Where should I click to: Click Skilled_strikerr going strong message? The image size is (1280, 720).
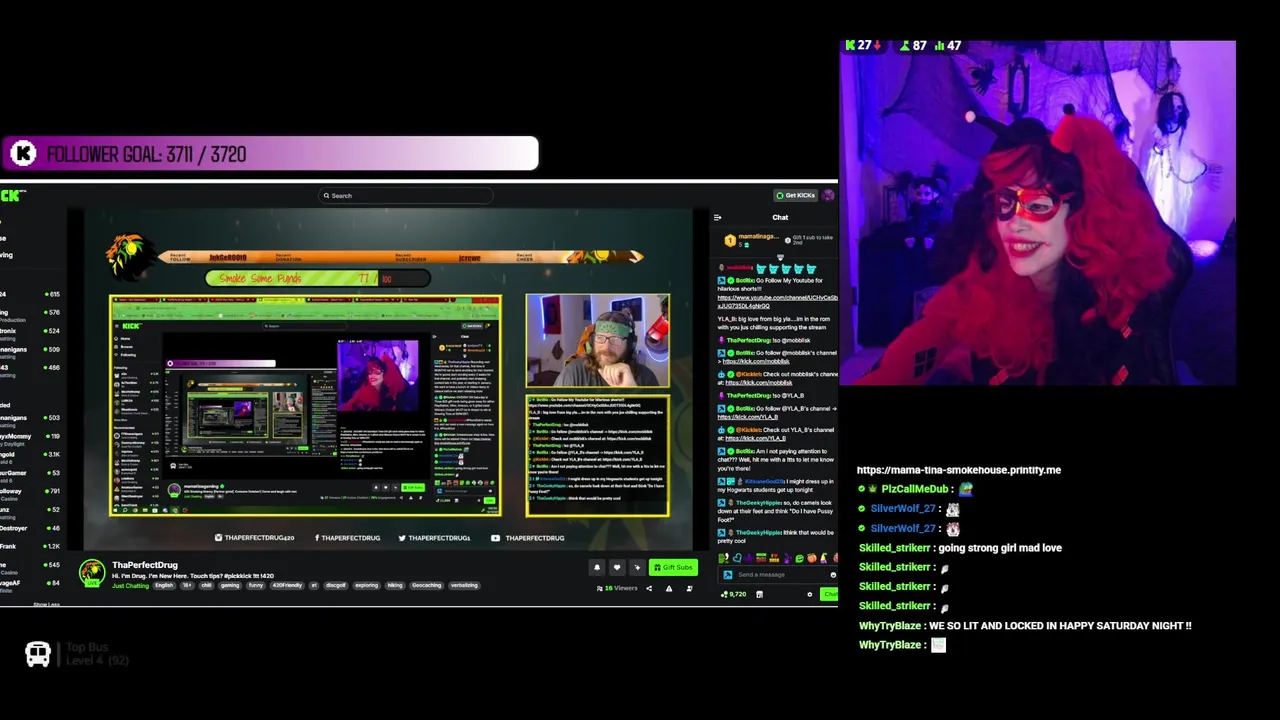coord(960,548)
